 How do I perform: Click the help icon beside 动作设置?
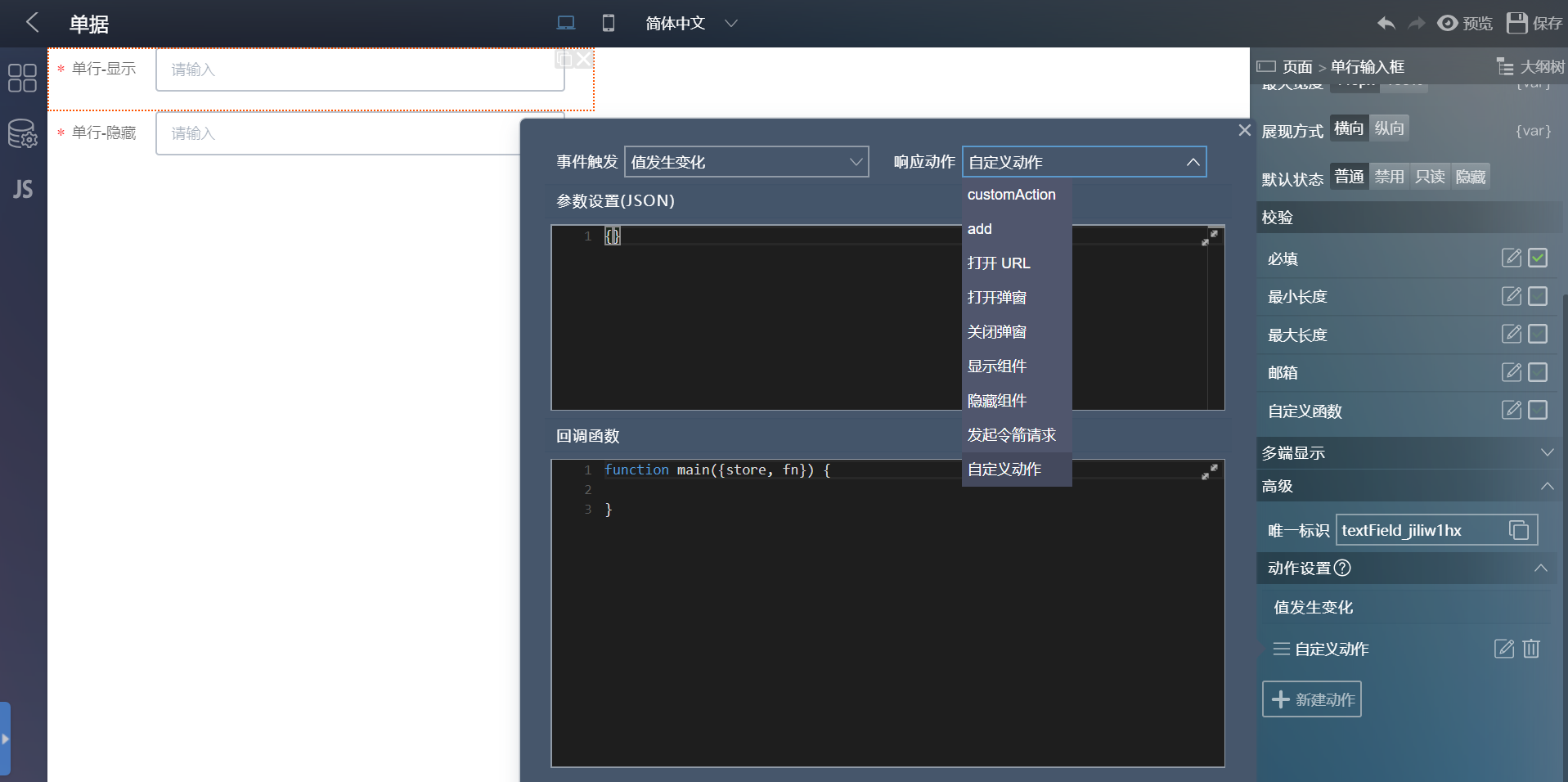(x=1342, y=568)
